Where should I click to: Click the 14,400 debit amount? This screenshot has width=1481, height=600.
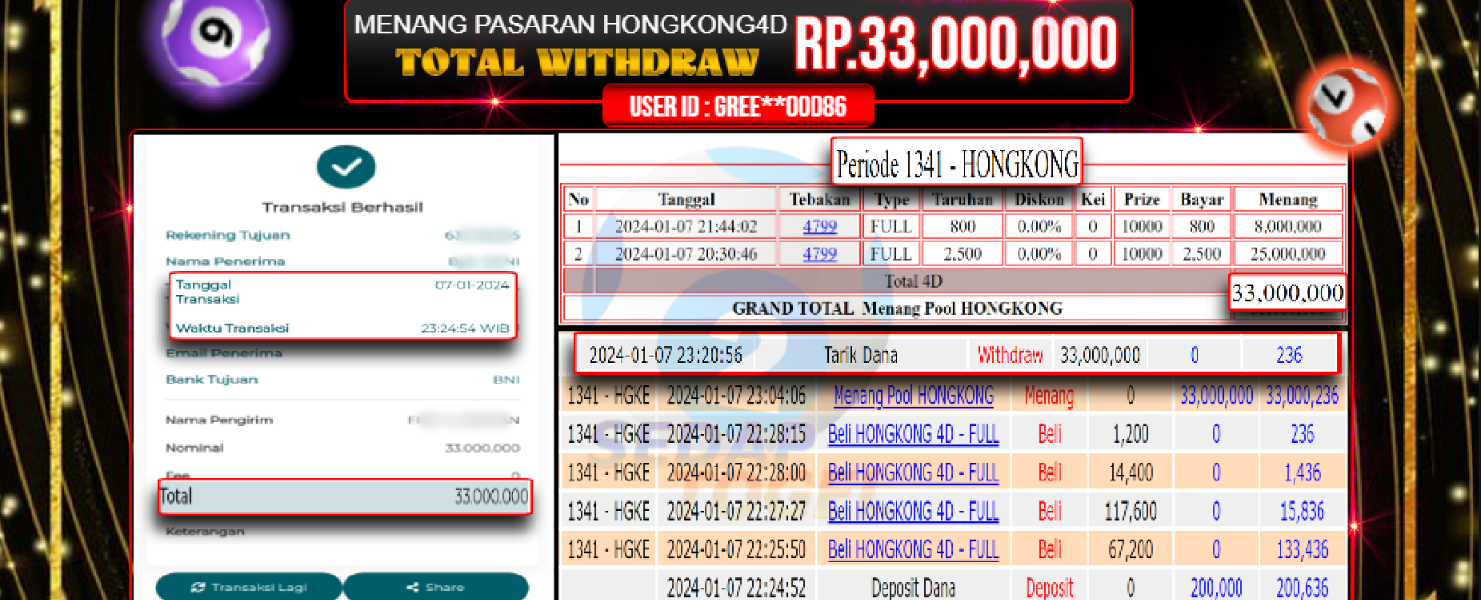pos(1130,472)
